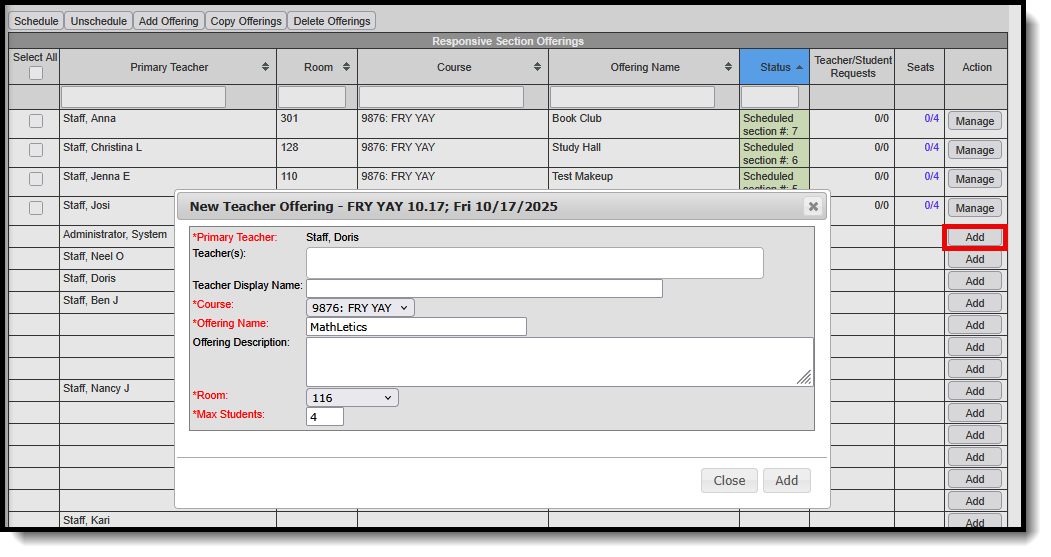Click Manage for Staff, Josi row
1051x557 pixels.
click(x=975, y=208)
